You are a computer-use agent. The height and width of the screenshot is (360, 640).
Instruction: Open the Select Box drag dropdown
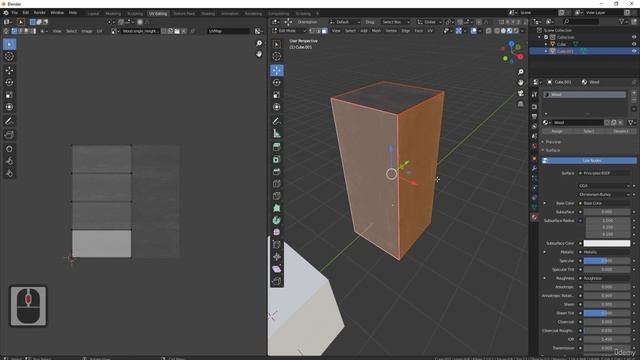pos(396,22)
